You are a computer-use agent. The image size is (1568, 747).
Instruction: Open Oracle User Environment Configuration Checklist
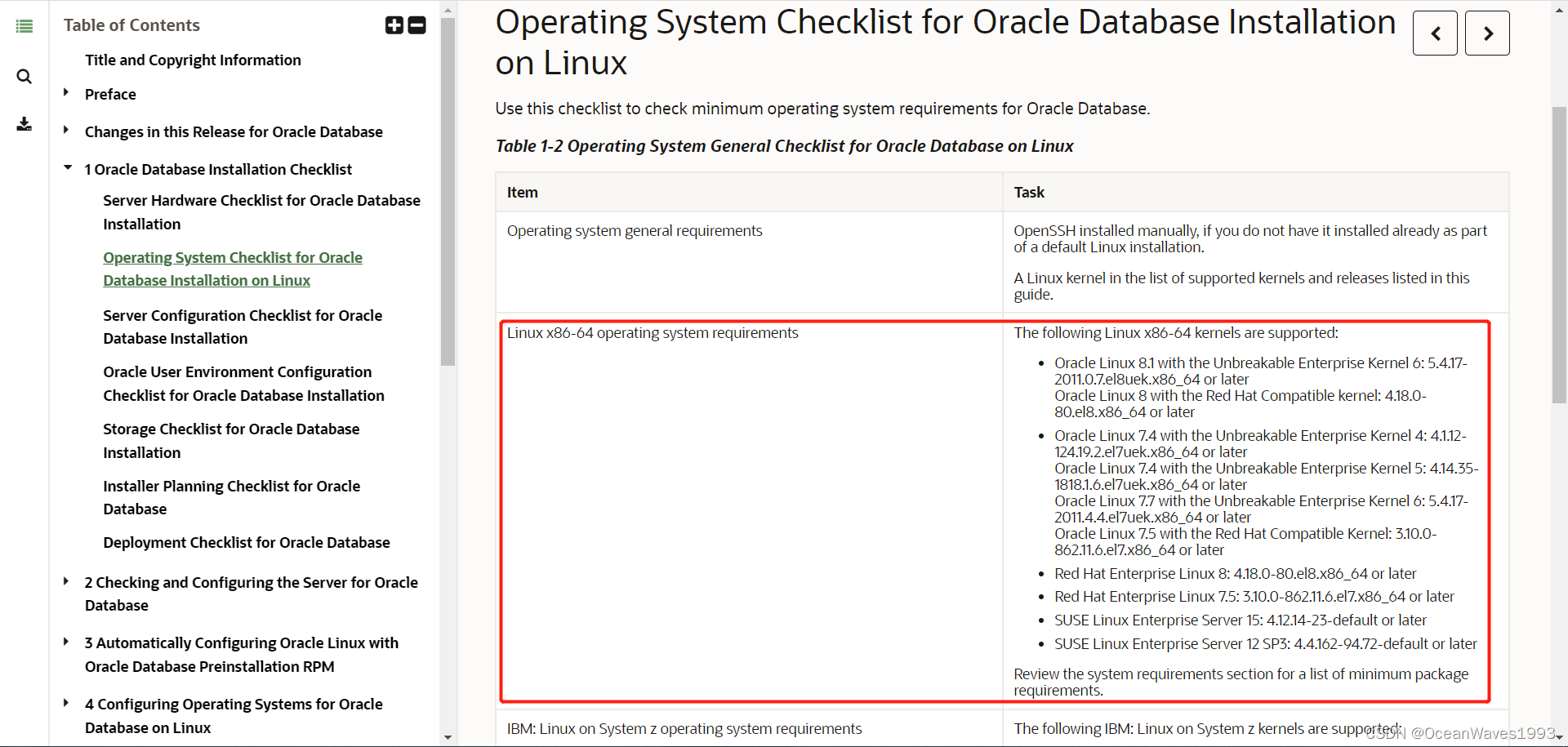pos(243,384)
